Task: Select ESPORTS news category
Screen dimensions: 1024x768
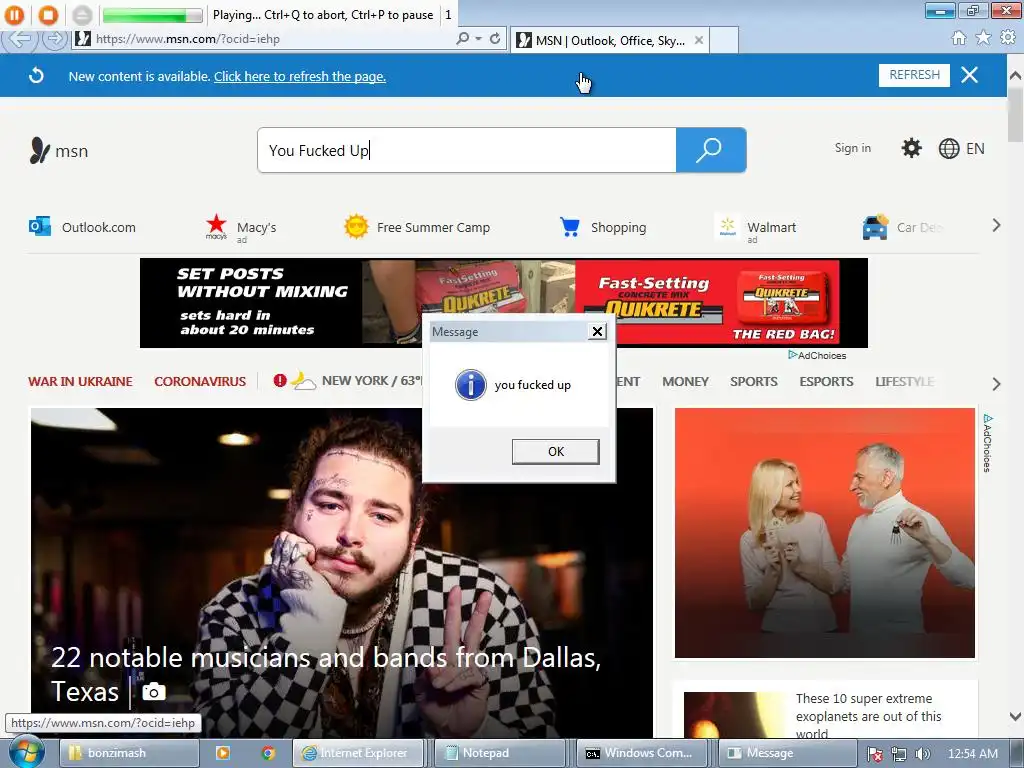Action: click(826, 381)
